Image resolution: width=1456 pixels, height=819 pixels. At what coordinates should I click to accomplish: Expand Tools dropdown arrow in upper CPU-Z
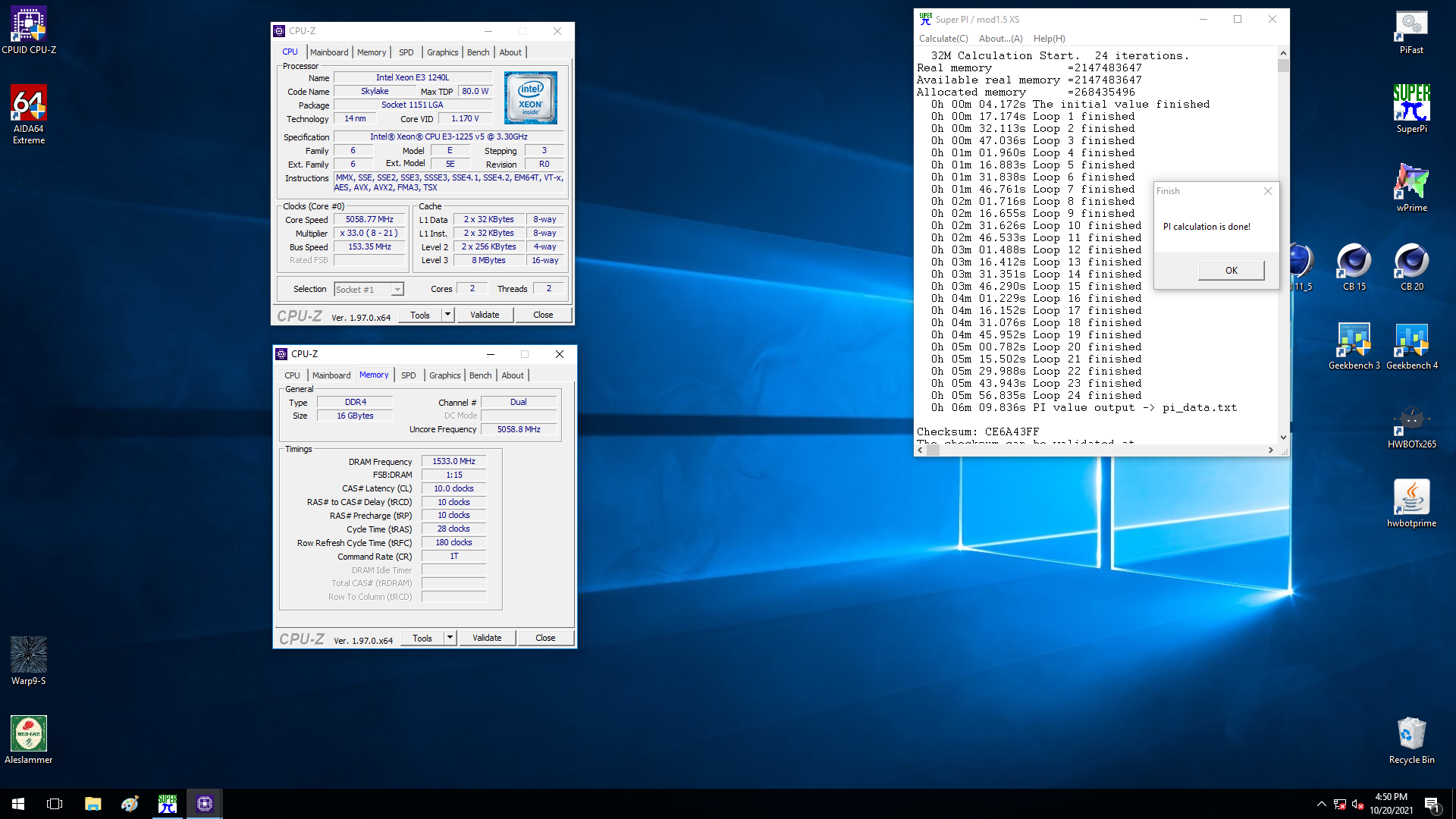click(447, 315)
